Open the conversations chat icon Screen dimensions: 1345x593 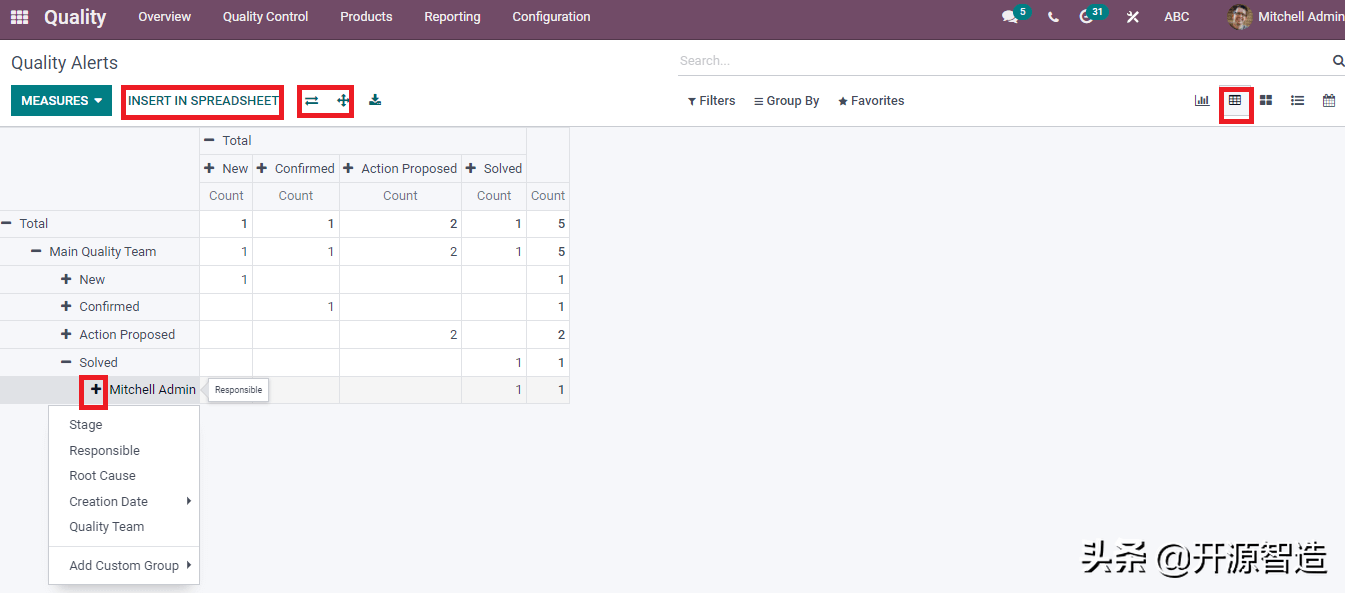(x=1010, y=17)
